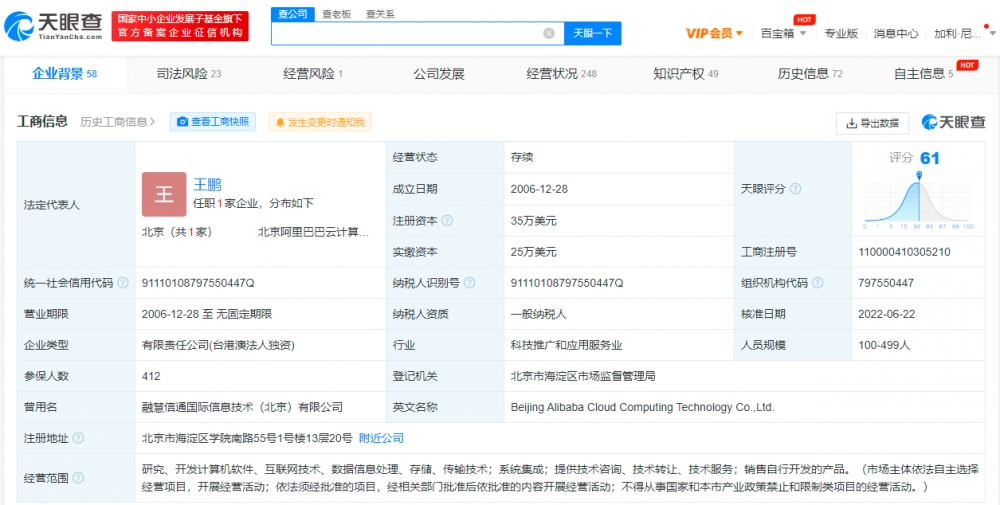The image size is (1000, 505).
Task: Click the TianYanCha watermark logo near export
Action: pos(953,122)
